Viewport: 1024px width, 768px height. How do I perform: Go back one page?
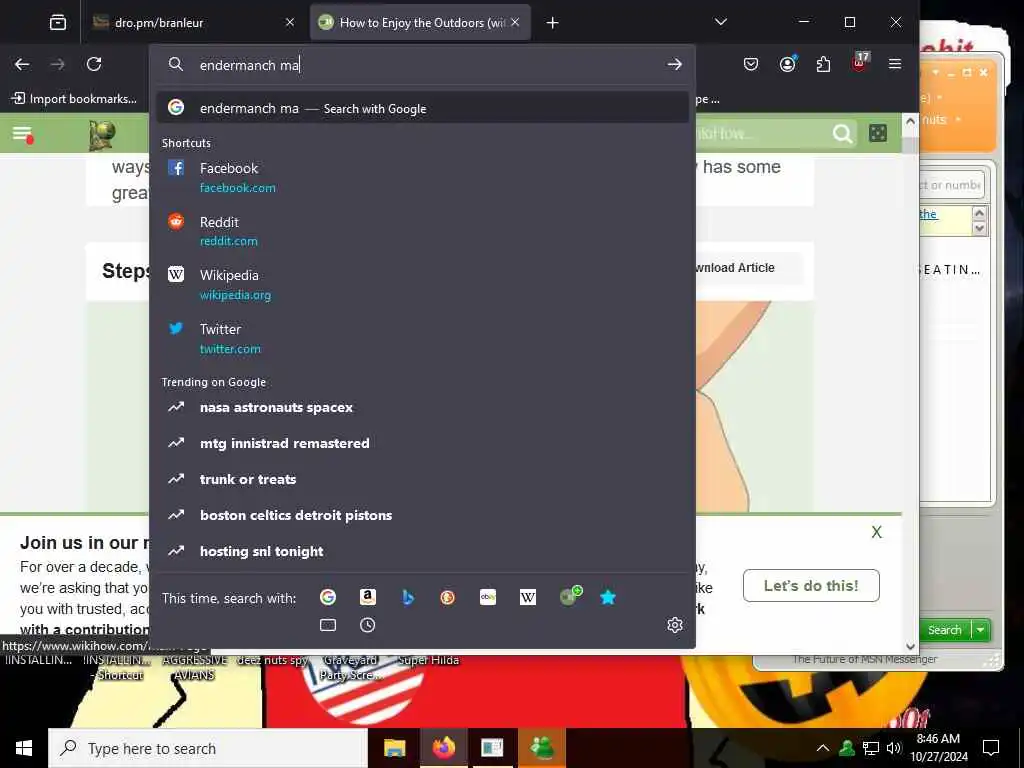coord(22,64)
